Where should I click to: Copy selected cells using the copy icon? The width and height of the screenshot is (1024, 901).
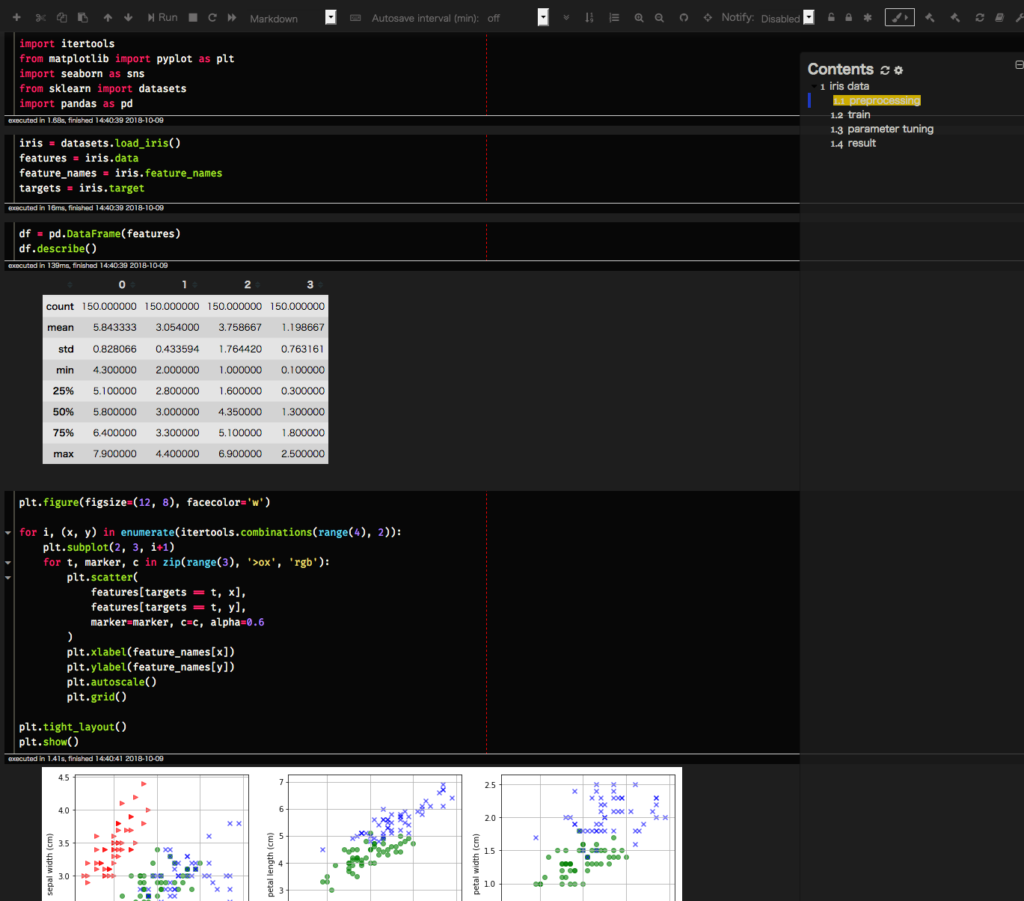click(61, 18)
